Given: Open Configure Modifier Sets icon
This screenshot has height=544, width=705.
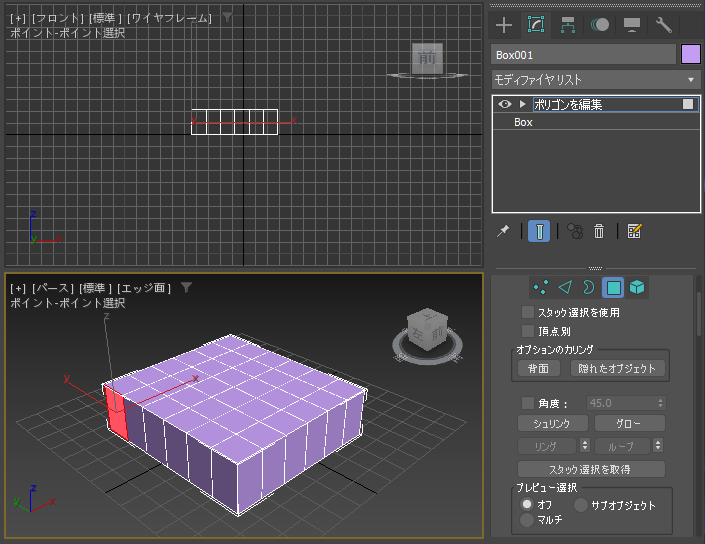Looking at the screenshot, I should point(634,231).
